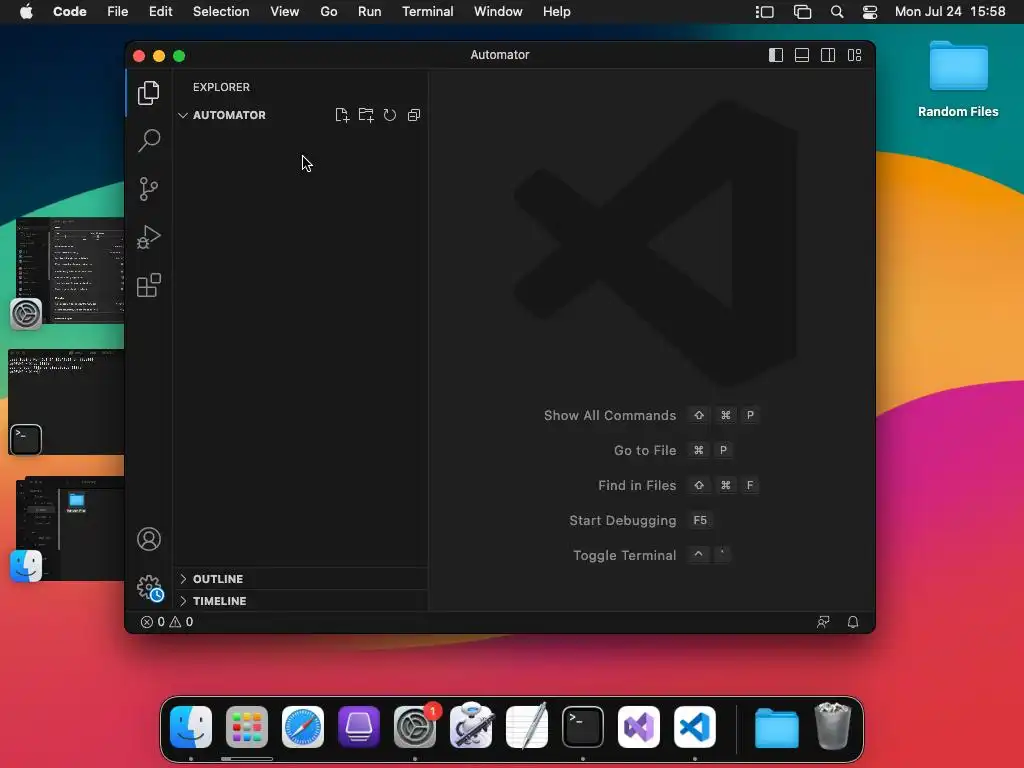1024x768 pixels.
Task: Open Control Center in menu bar
Action: click(870, 12)
